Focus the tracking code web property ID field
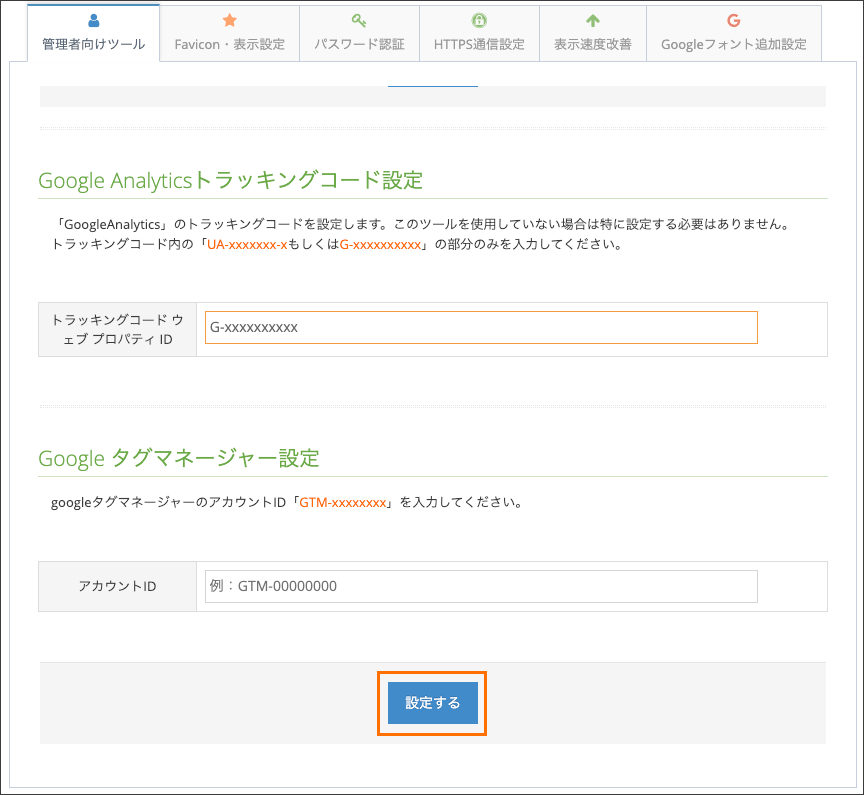 (x=481, y=327)
